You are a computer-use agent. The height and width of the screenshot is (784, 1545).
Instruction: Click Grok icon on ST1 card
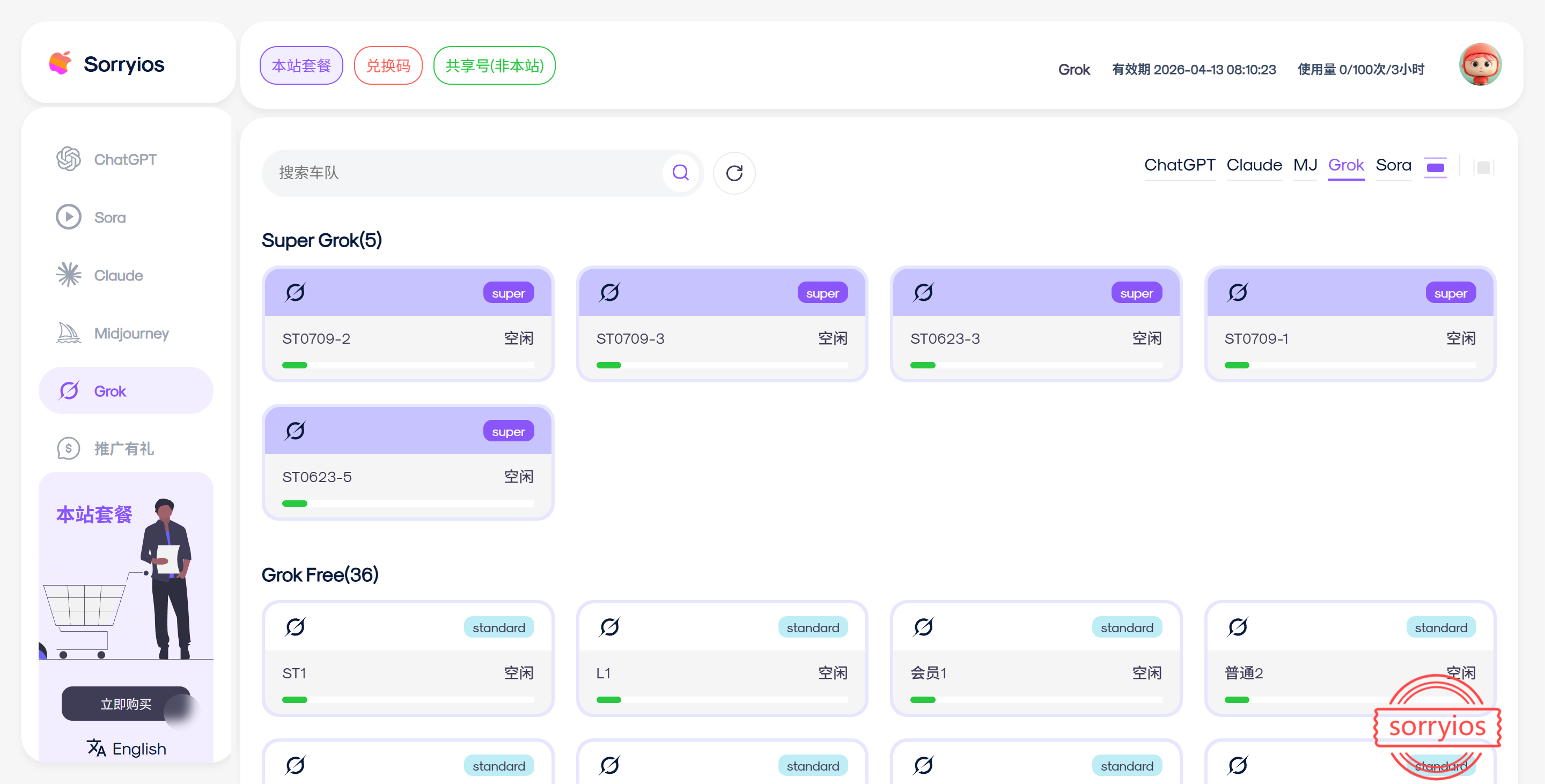coord(295,627)
